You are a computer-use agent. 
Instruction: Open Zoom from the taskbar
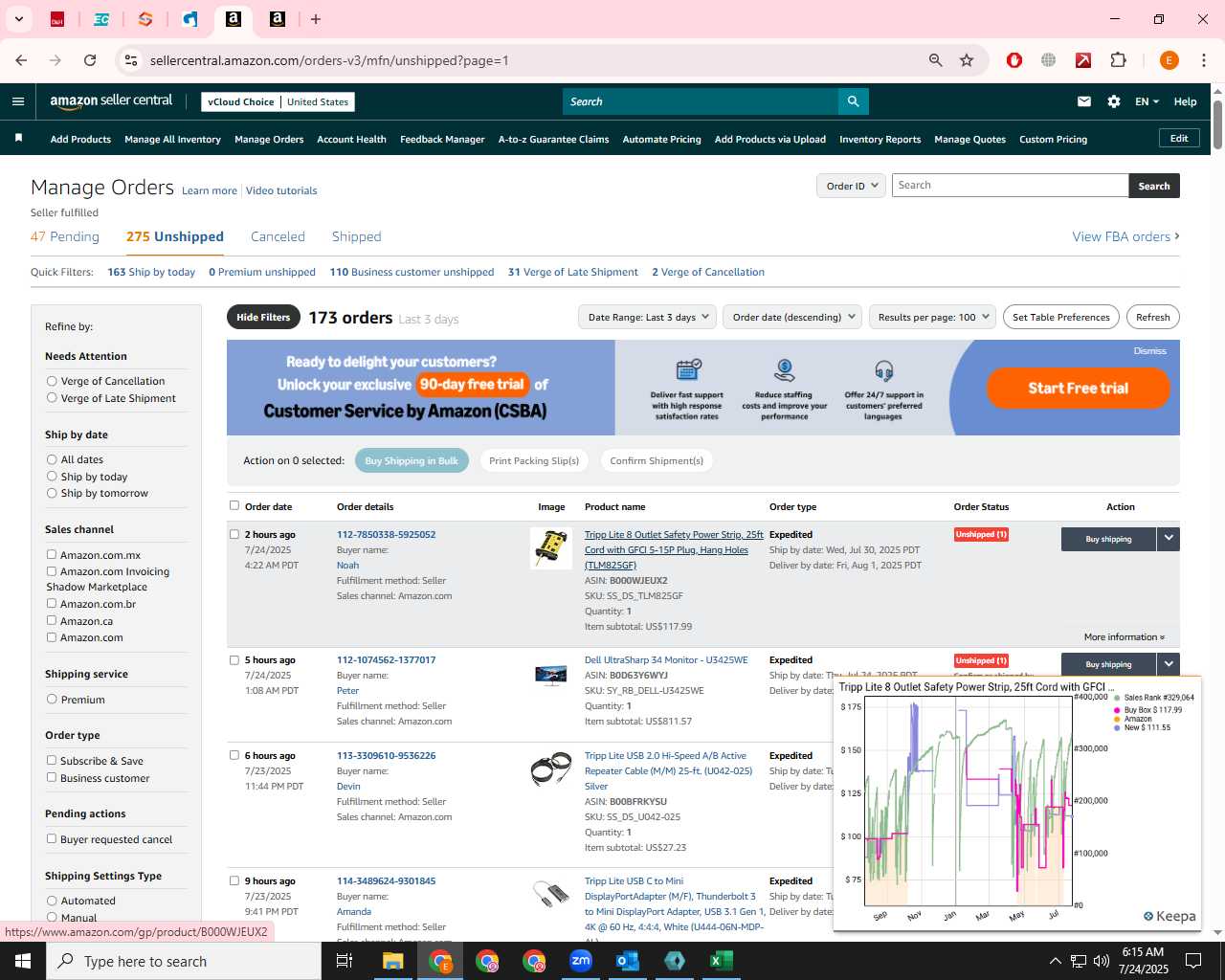coord(581,961)
